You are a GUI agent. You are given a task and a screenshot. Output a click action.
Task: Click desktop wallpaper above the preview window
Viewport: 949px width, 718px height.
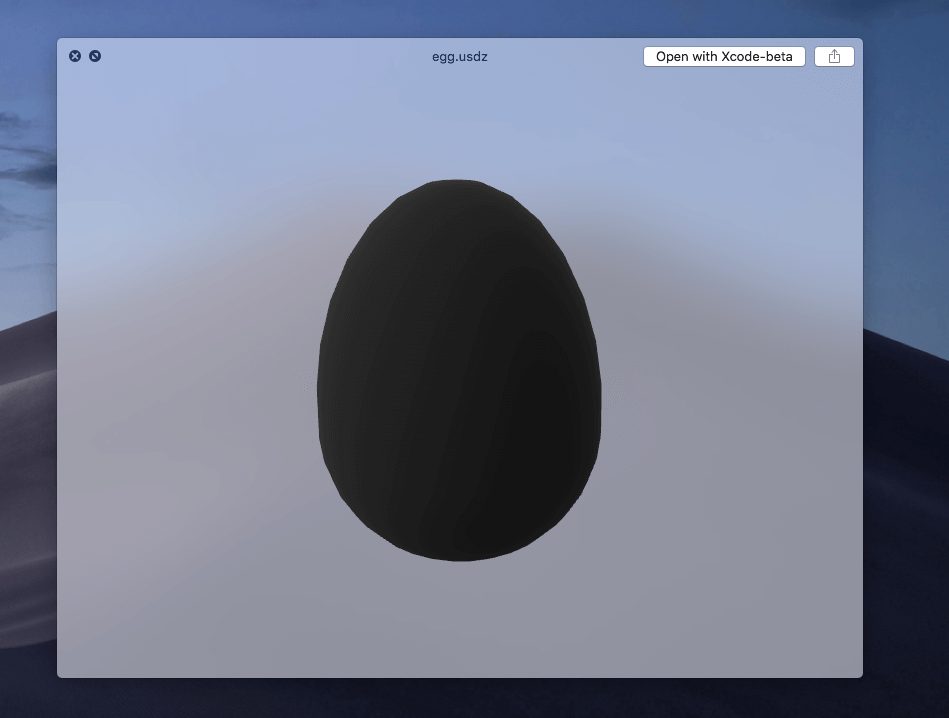[x=460, y=17]
